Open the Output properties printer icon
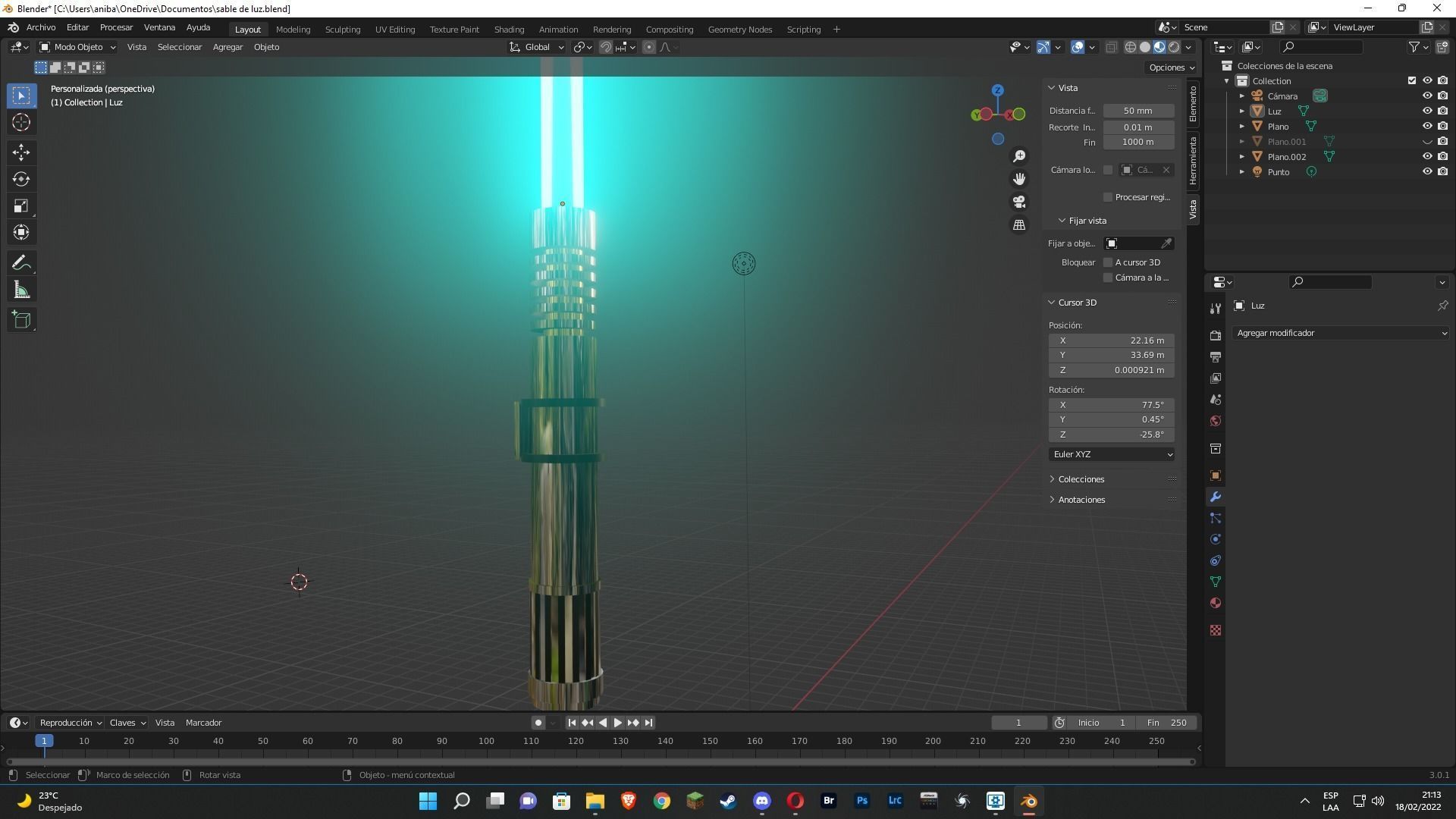Image resolution: width=1456 pixels, height=819 pixels. [x=1216, y=356]
